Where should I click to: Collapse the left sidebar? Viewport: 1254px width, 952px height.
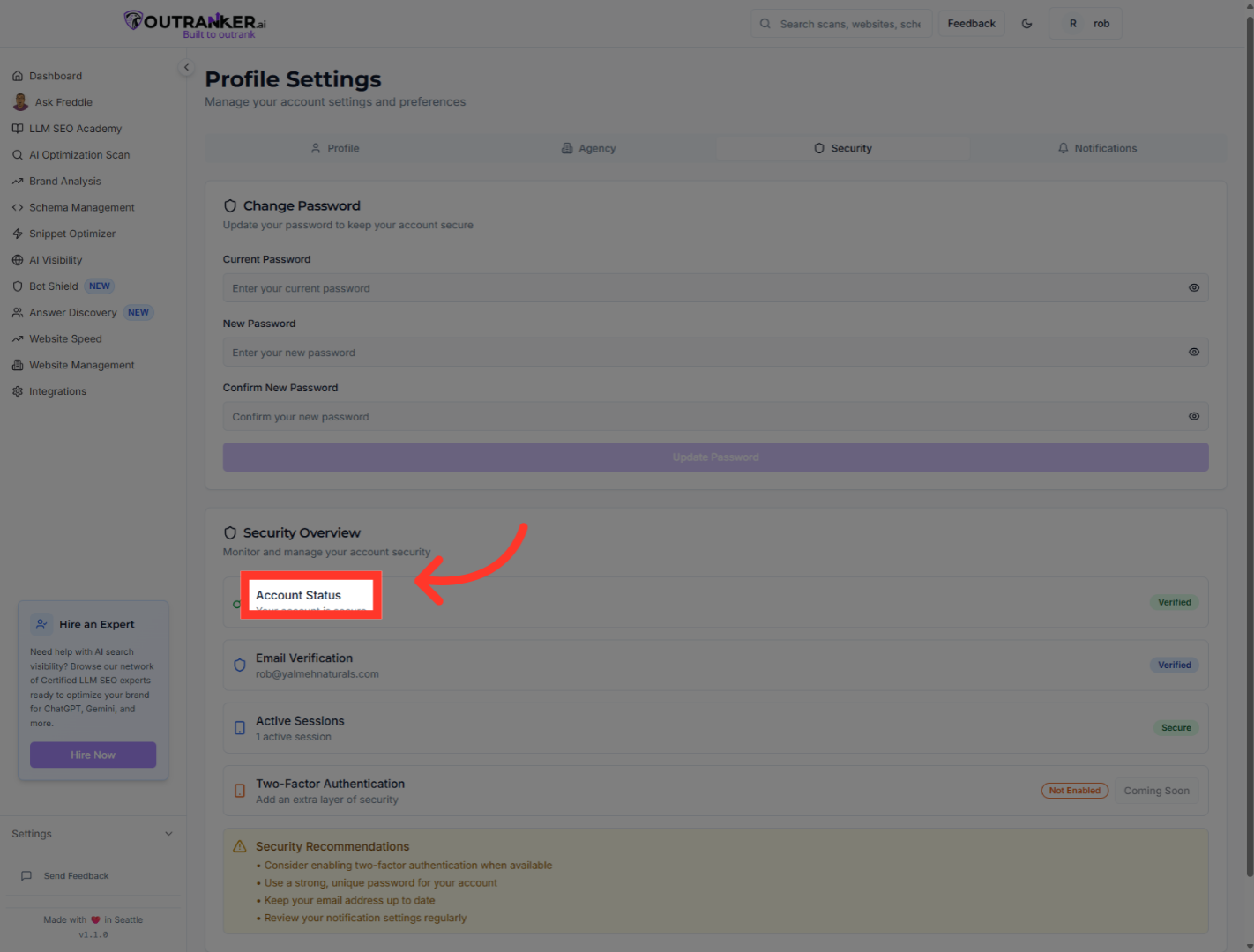186,67
